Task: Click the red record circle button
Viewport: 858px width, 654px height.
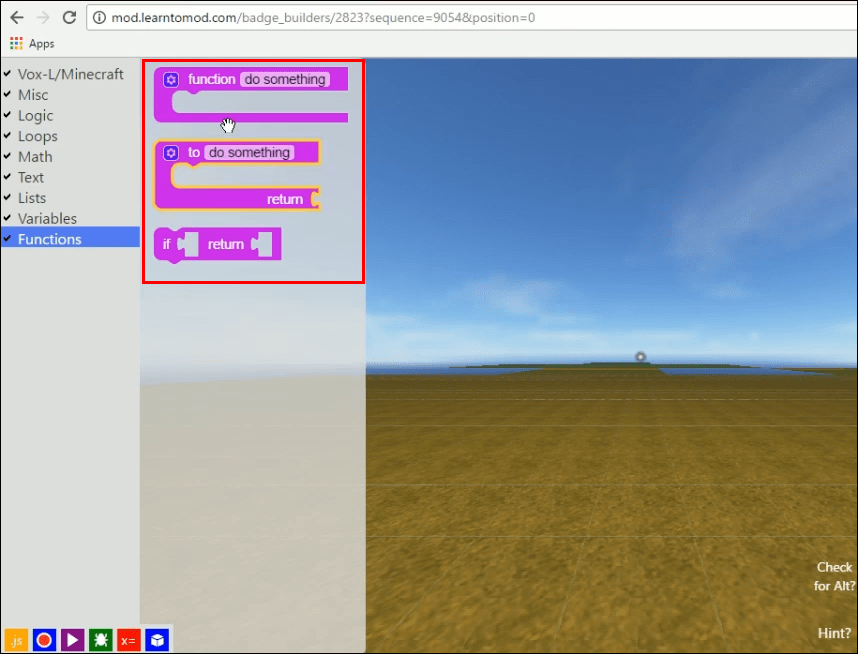Action: click(44, 640)
